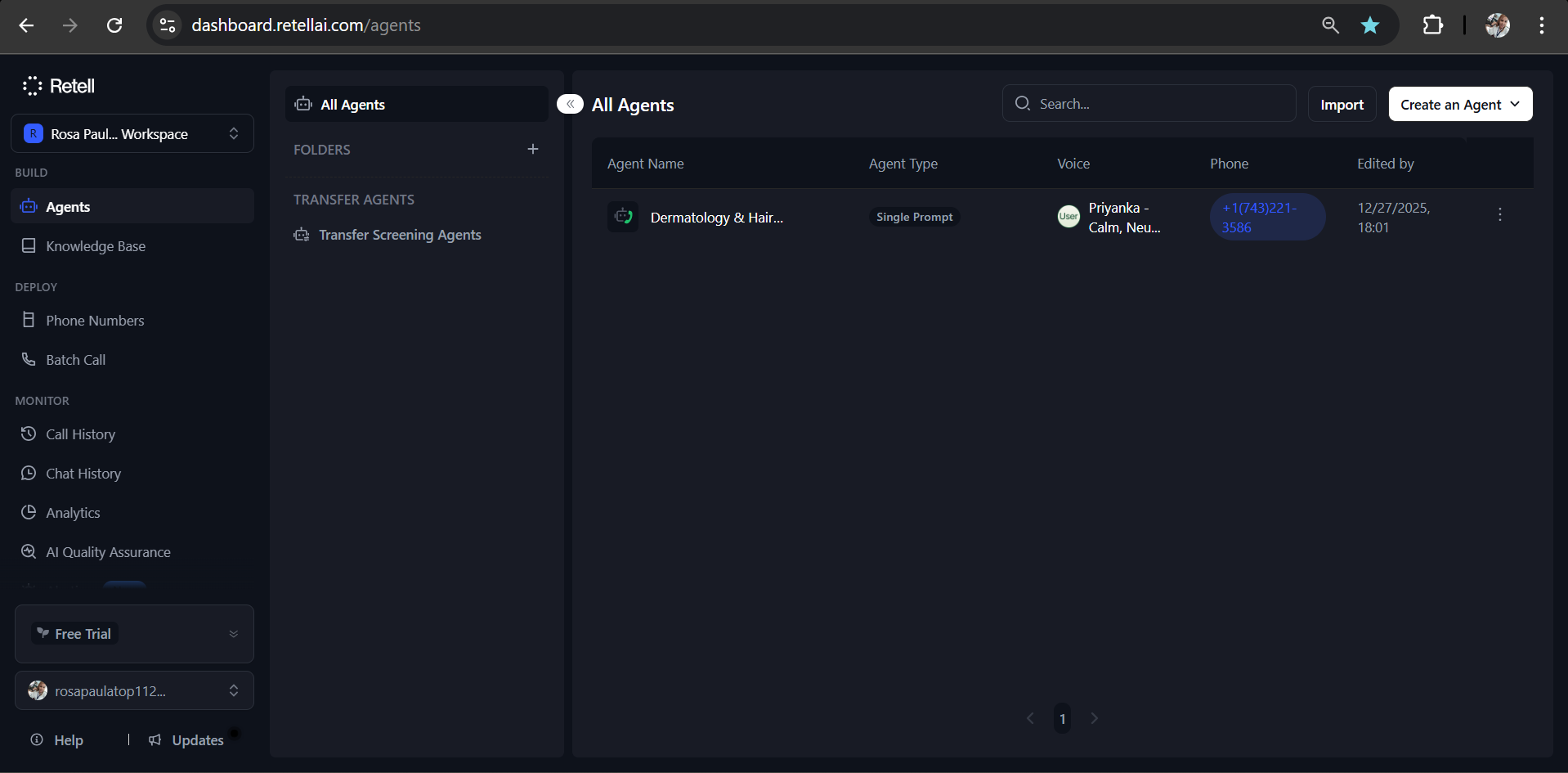Click the Priyanka voice avatar
Screen dimensions: 1568x773
1068,217
